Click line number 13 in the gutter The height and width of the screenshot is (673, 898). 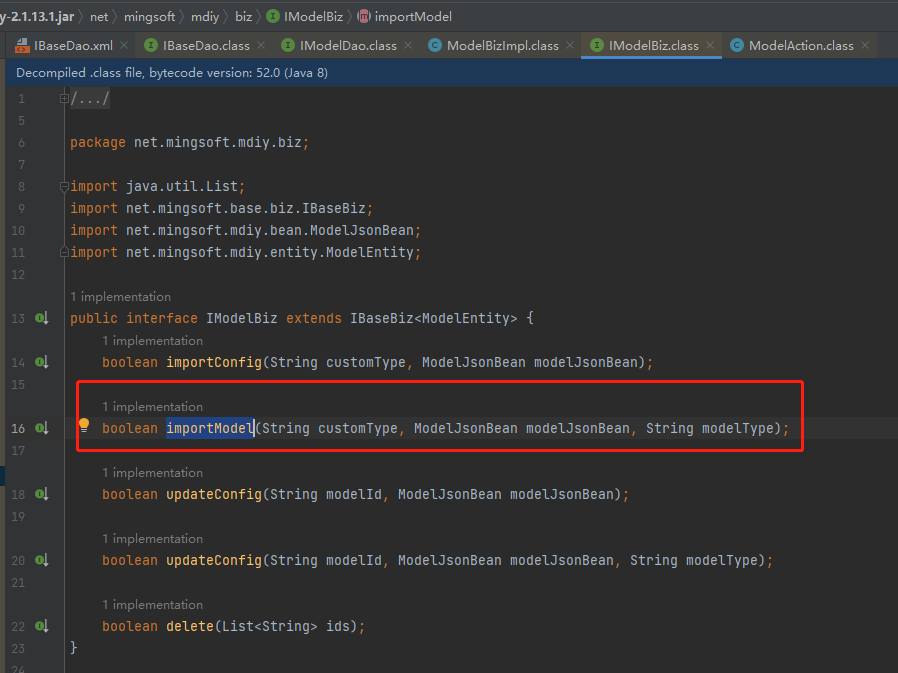click(x=18, y=318)
